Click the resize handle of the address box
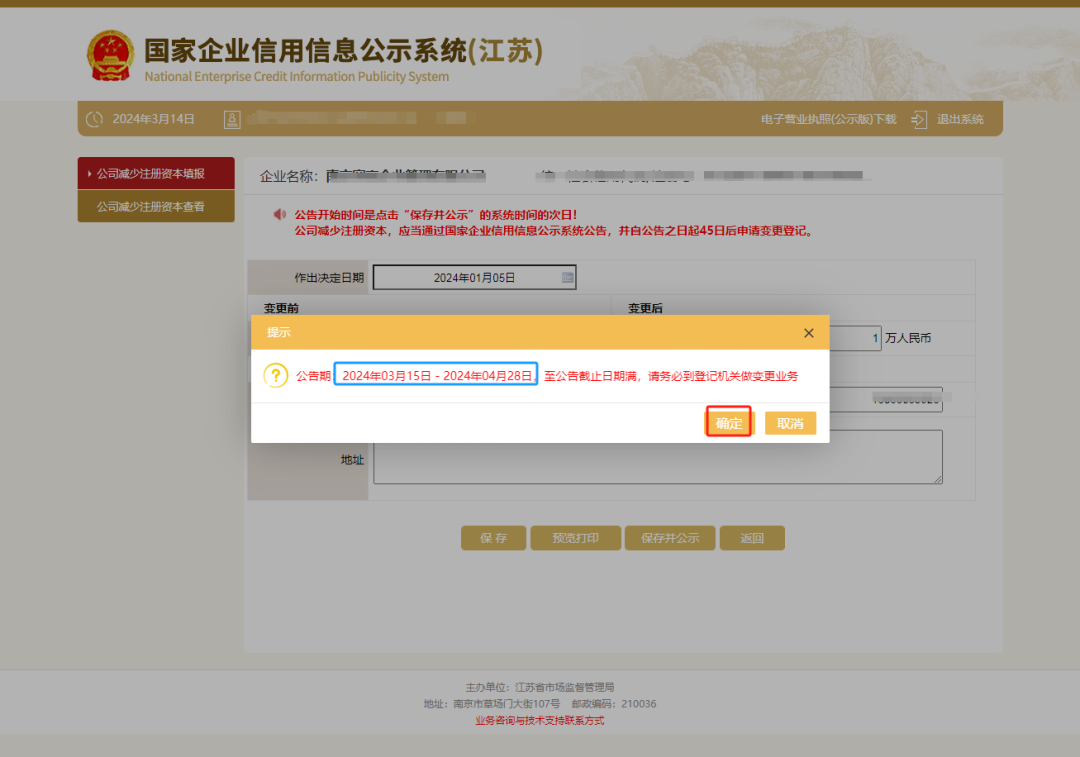This screenshot has width=1080, height=757. [938, 479]
